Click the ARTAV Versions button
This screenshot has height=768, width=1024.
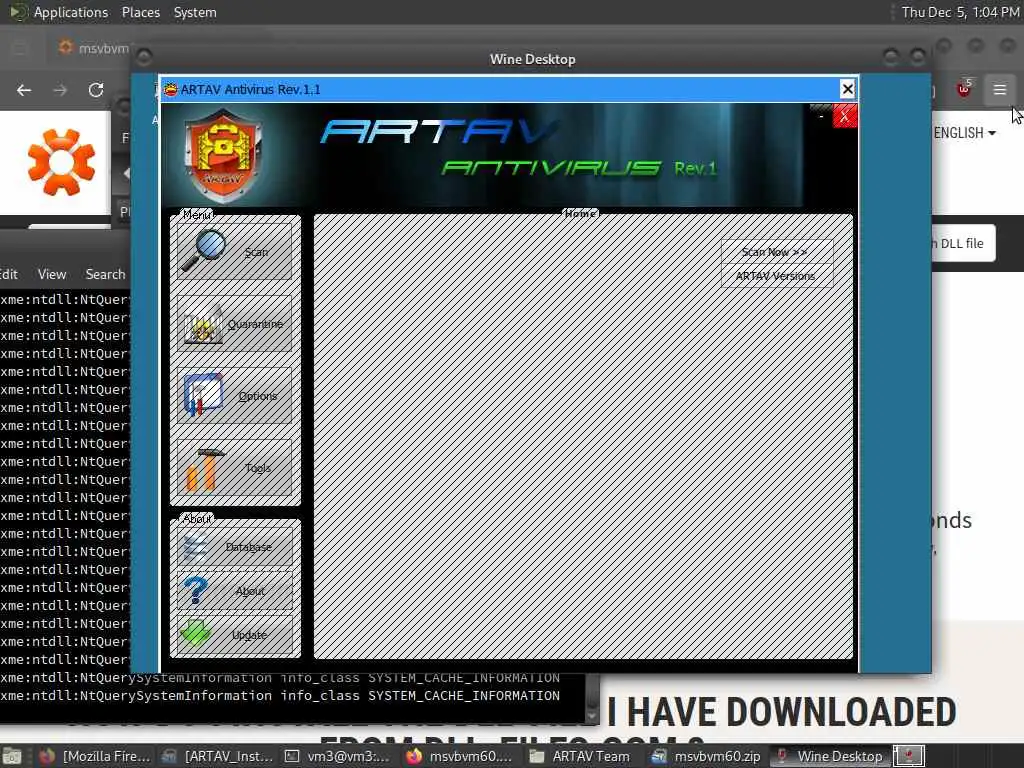pyautogui.click(x=776, y=276)
